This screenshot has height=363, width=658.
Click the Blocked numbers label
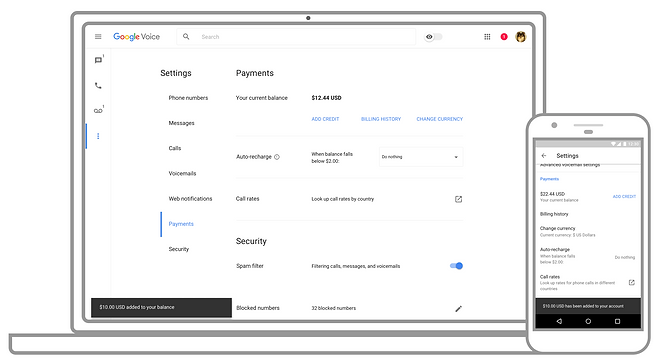(x=258, y=308)
